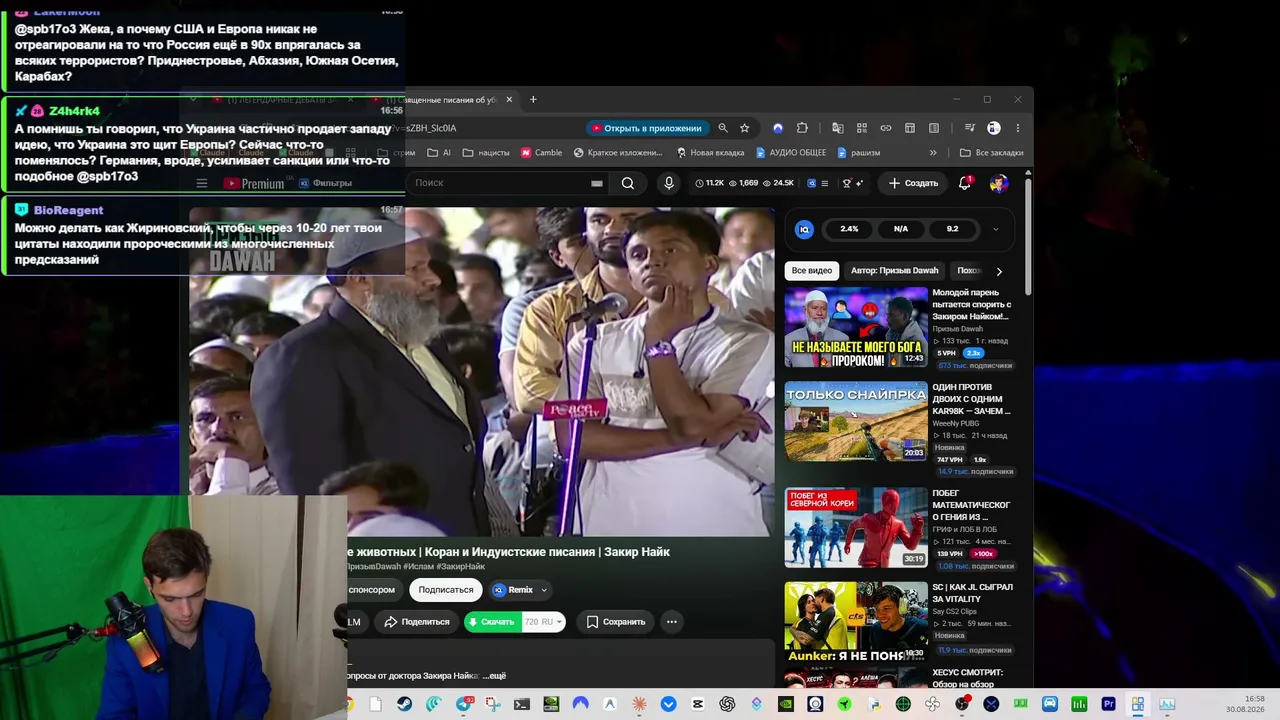Open the "AI" bookmarks folder
The height and width of the screenshot is (720, 1280).
pyautogui.click(x=439, y=153)
